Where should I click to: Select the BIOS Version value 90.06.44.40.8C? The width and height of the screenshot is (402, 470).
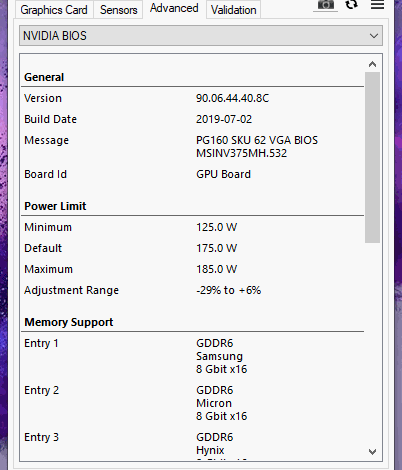[232, 98]
